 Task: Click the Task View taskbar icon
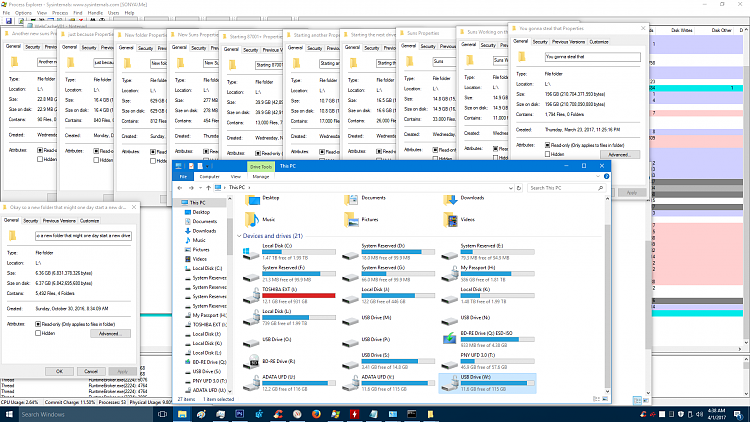pyautogui.click(x=163, y=414)
